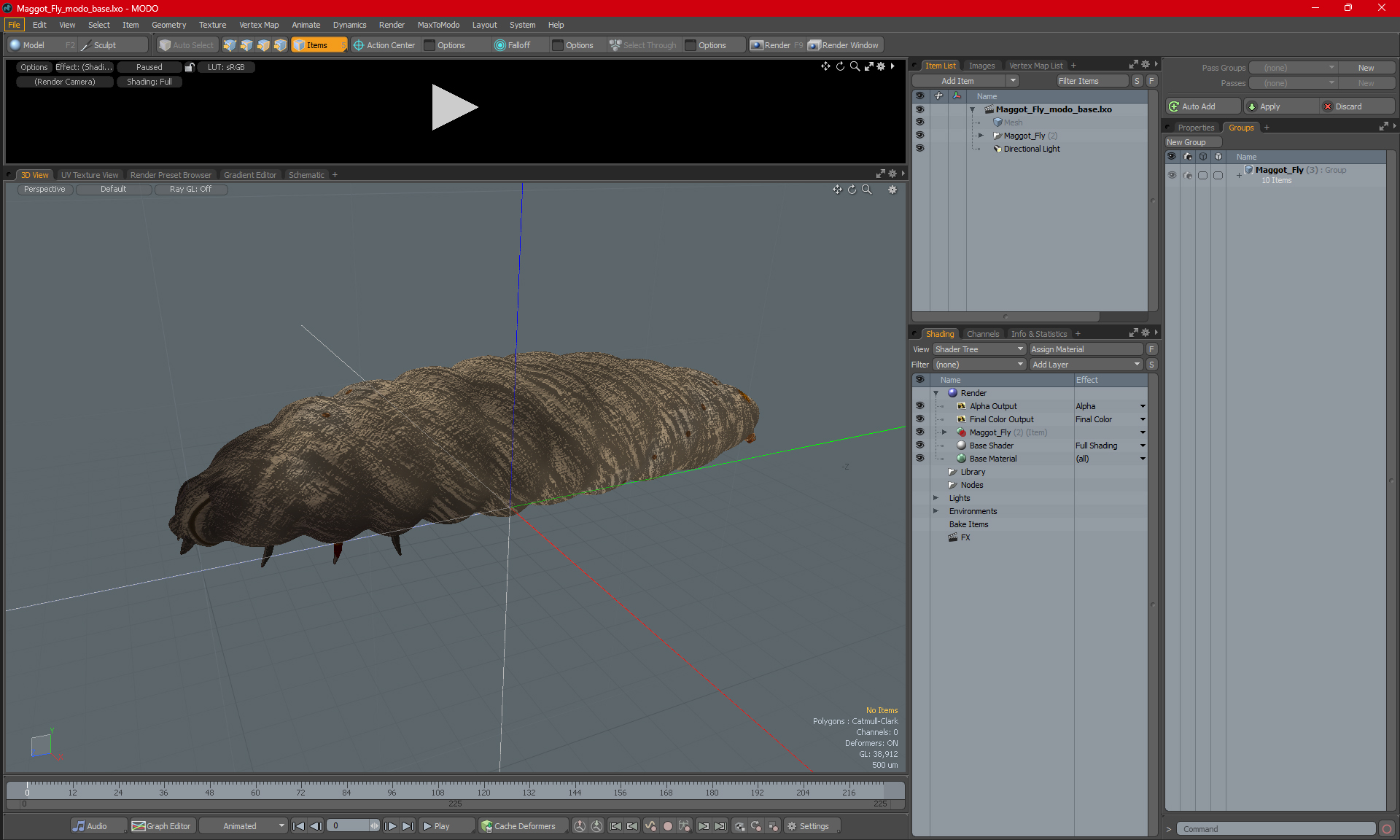Click Filter Items field

pos(1092,81)
